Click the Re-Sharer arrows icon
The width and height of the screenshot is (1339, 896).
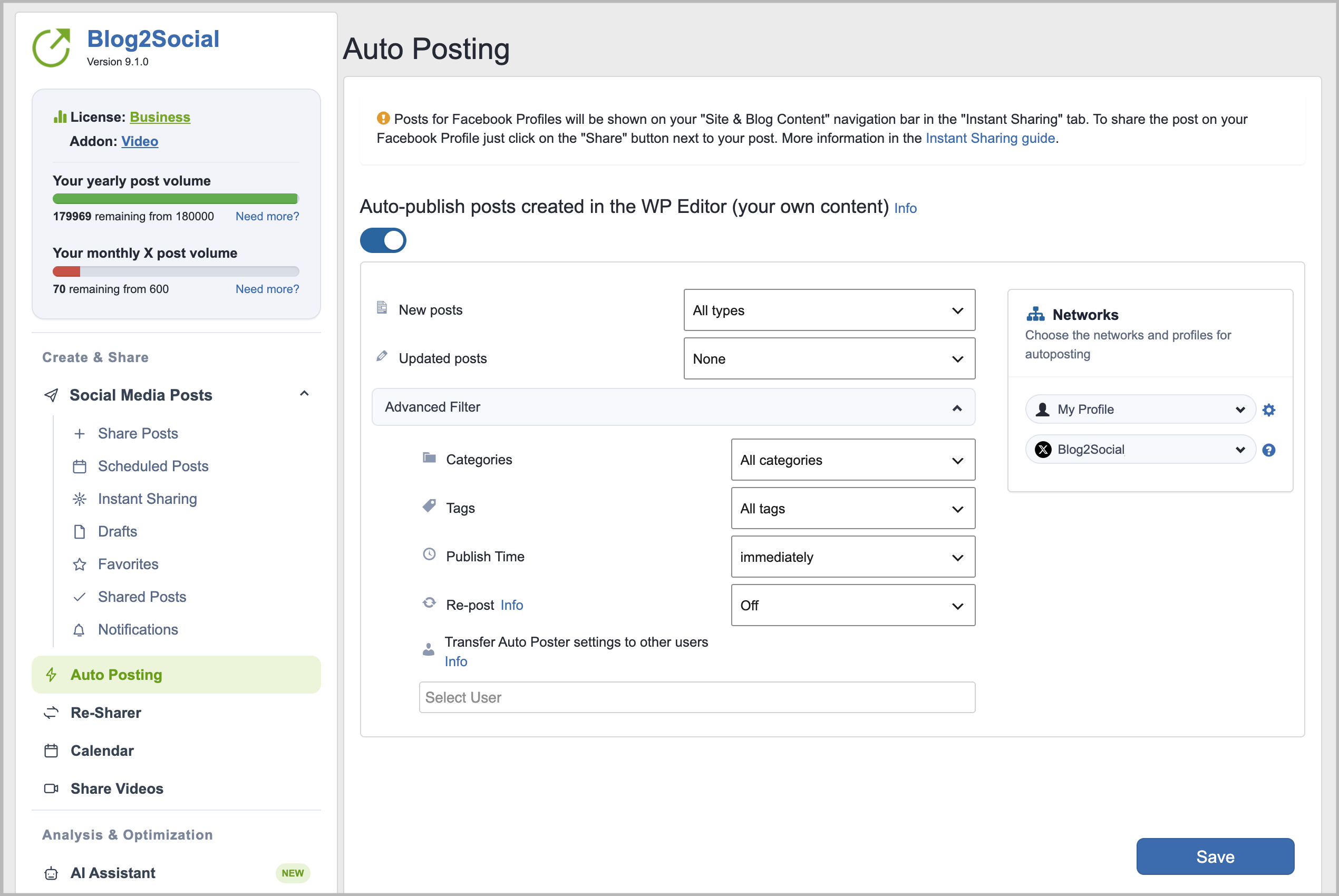click(51, 713)
